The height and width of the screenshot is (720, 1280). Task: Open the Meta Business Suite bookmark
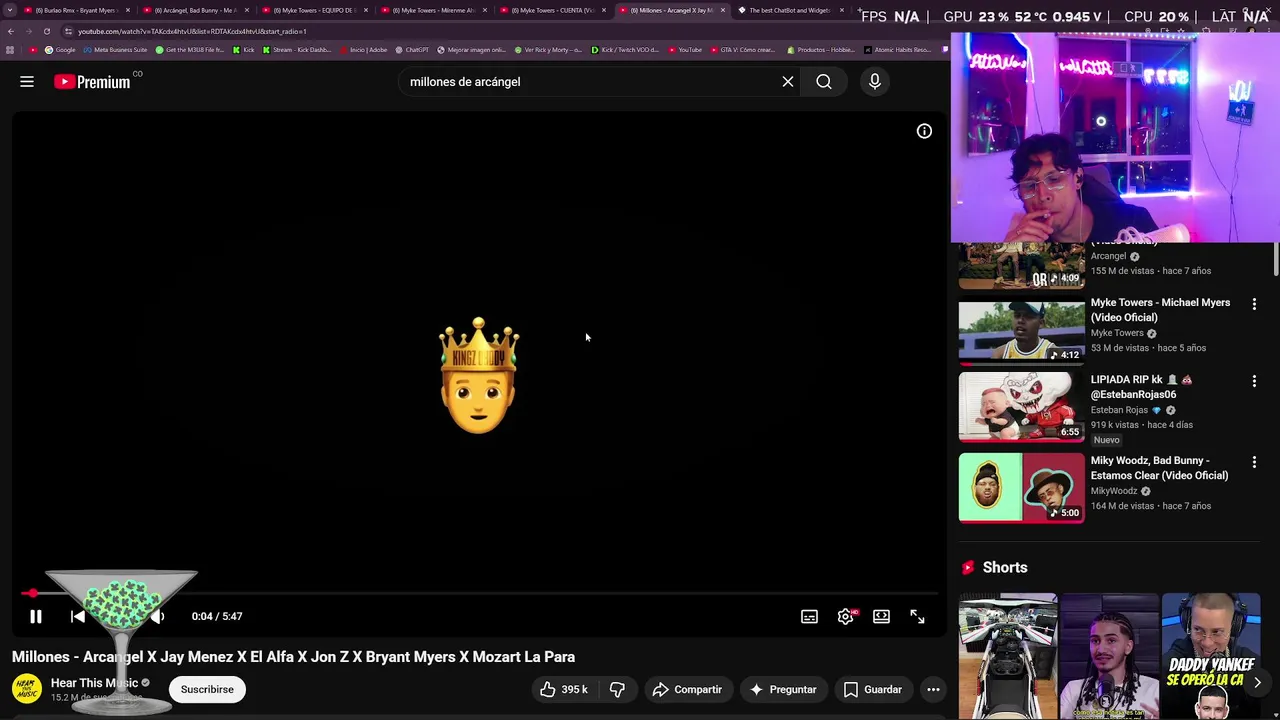coord(116,50)
